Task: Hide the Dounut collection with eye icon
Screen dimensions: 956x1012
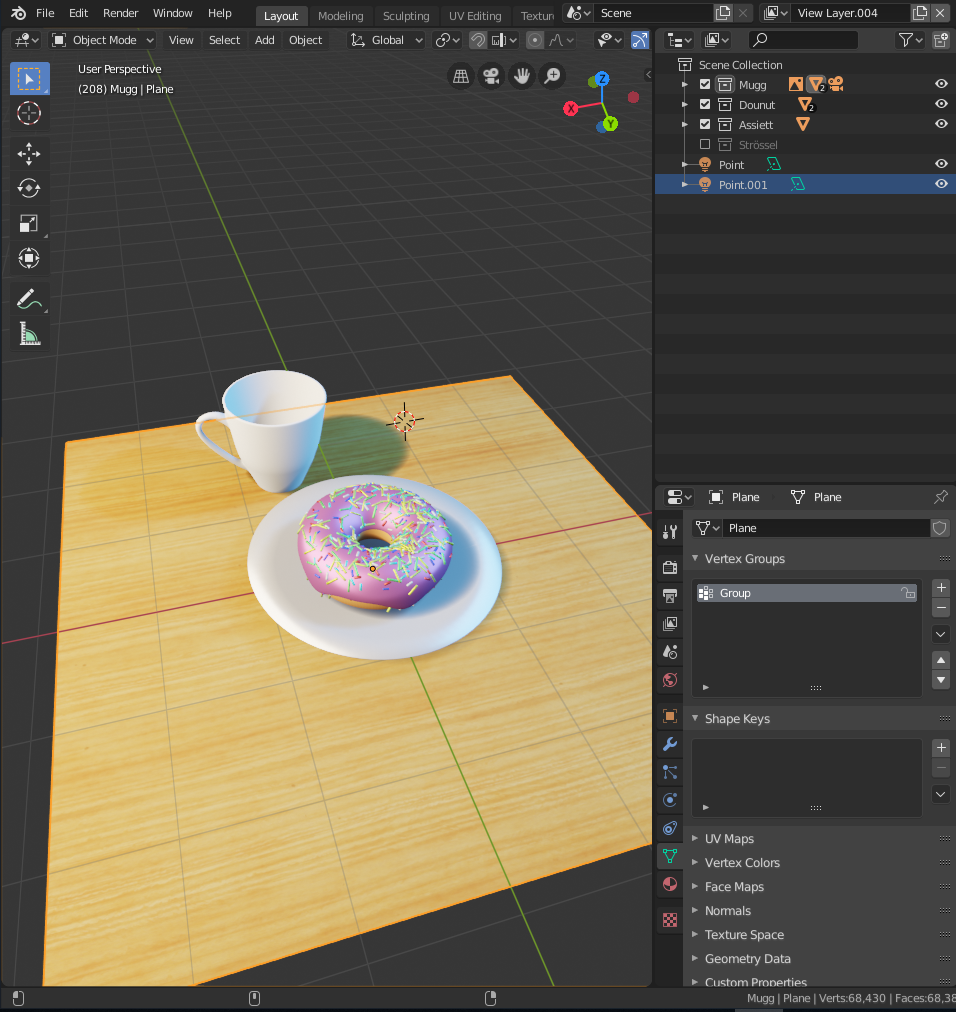Action: click(x=940, y=105)
